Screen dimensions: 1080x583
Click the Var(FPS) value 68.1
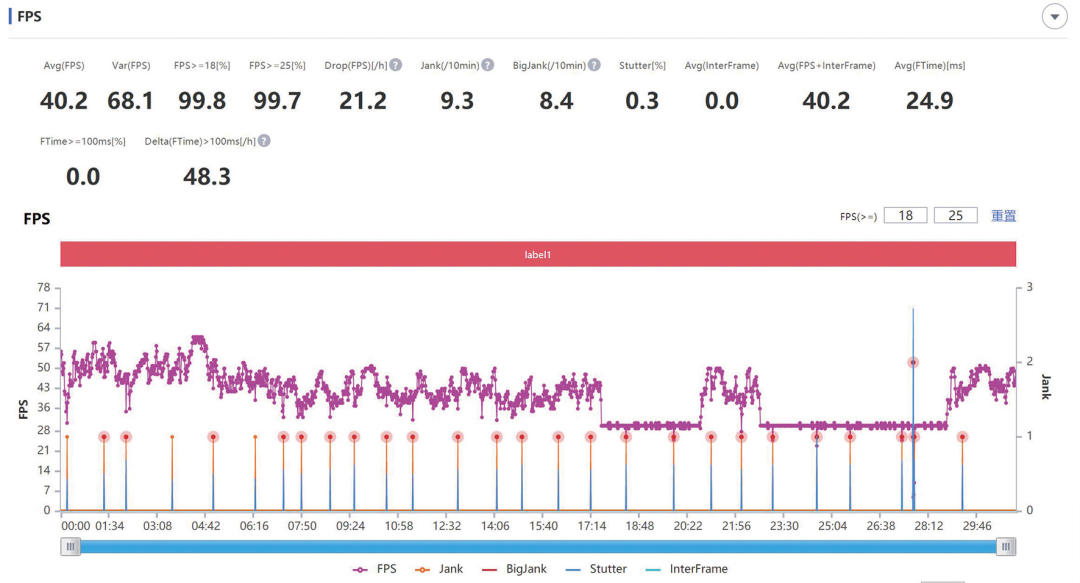(x=130, y=101)
